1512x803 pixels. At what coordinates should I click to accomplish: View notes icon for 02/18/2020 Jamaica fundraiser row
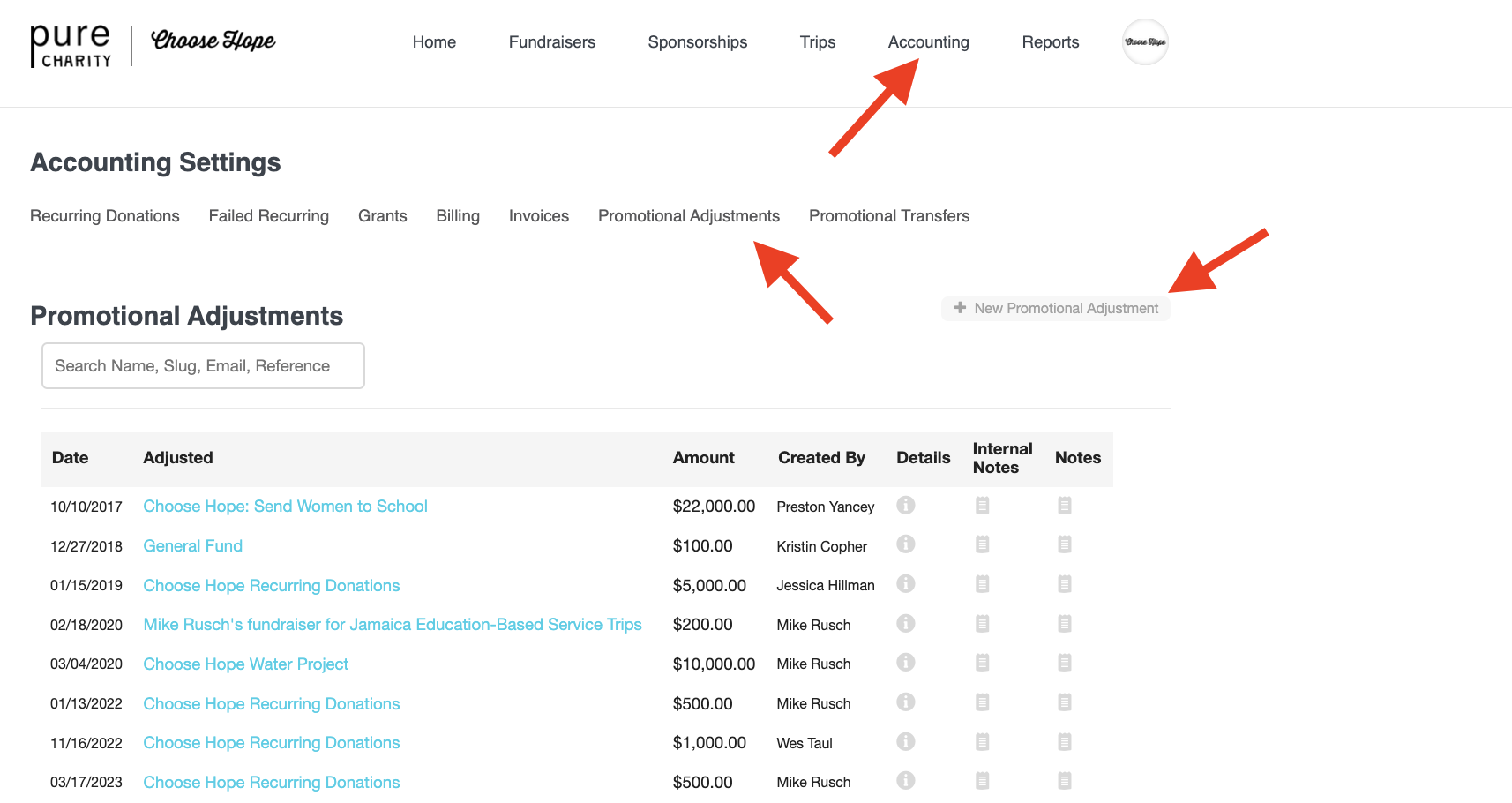point(1064,624)
